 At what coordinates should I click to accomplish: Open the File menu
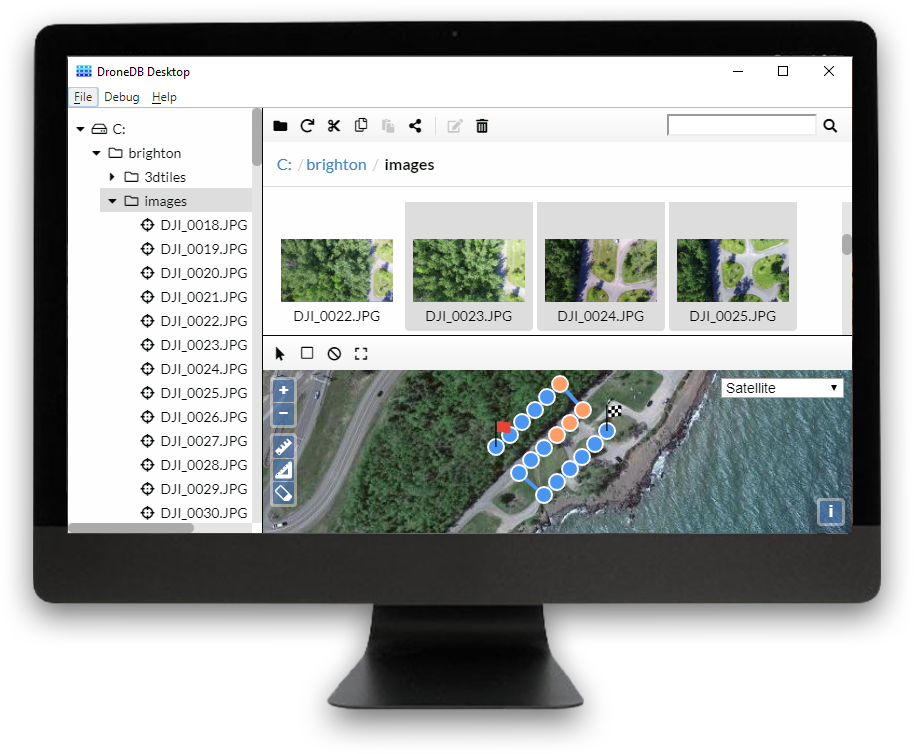[82, 97]
